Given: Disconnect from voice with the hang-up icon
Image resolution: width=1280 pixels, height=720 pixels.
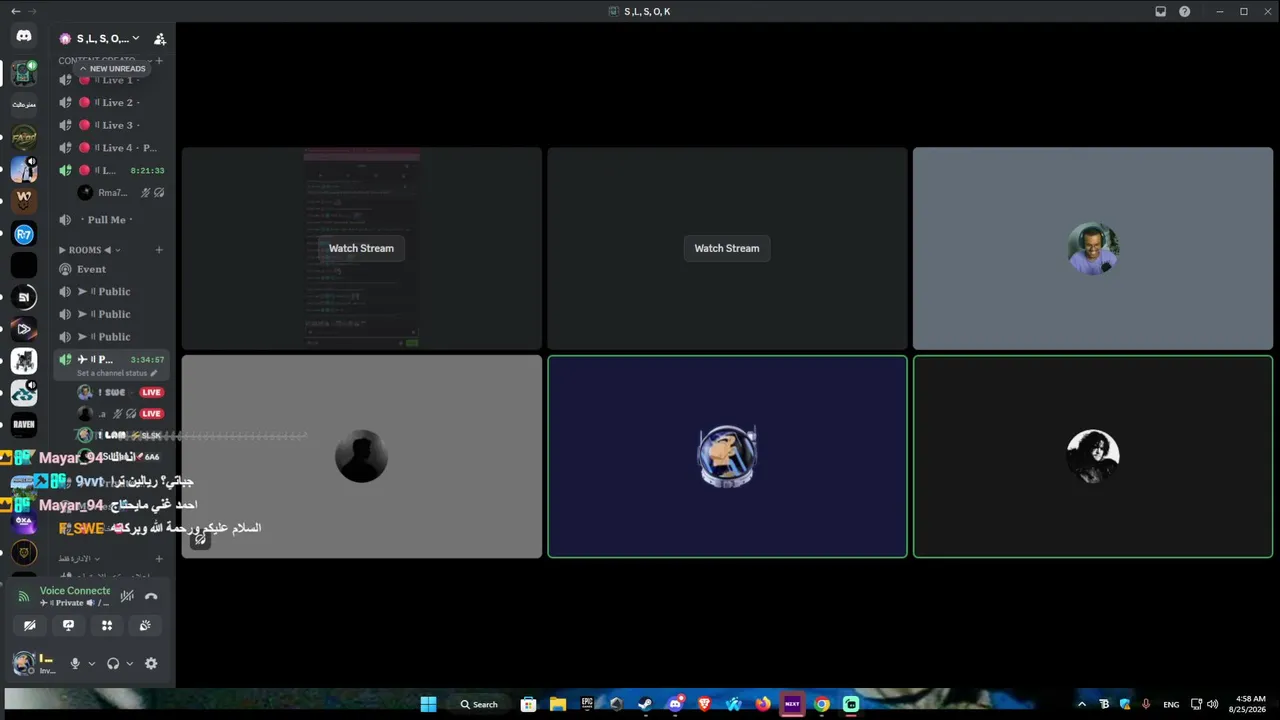Looking at the screenshot, I should tap(151, 596).
